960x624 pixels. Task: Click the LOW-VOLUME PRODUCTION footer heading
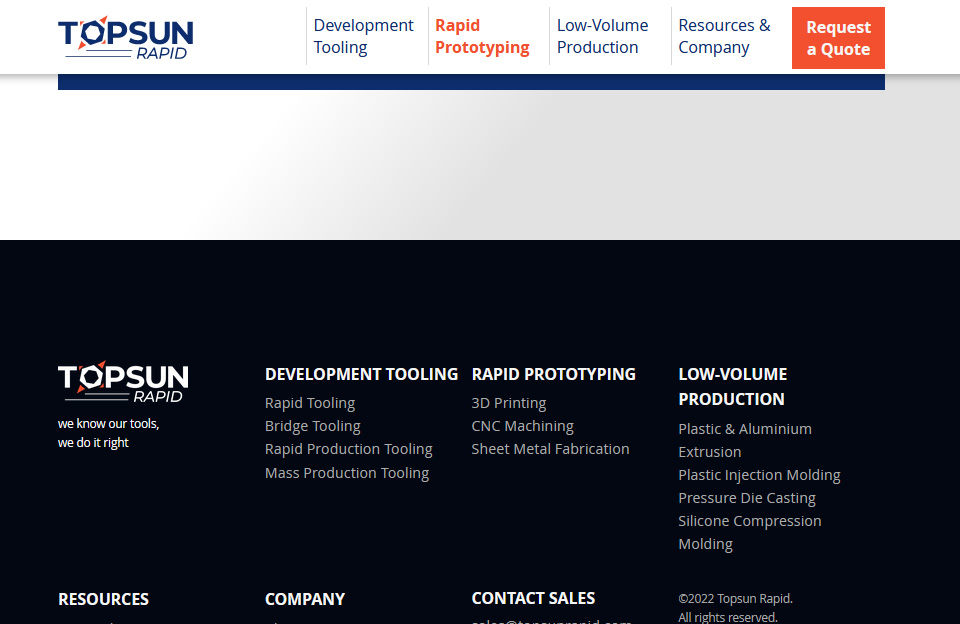coord(733,386)
